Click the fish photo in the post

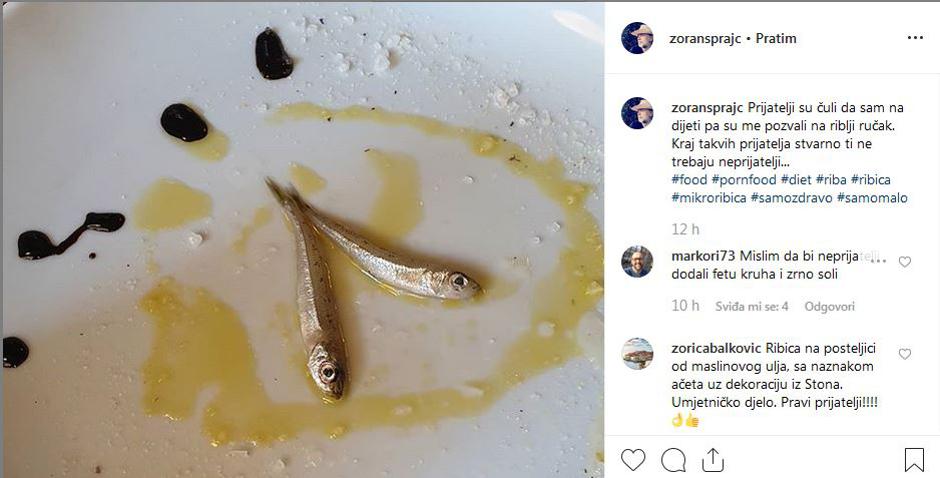pyautogui.click(x=302, y=239)
